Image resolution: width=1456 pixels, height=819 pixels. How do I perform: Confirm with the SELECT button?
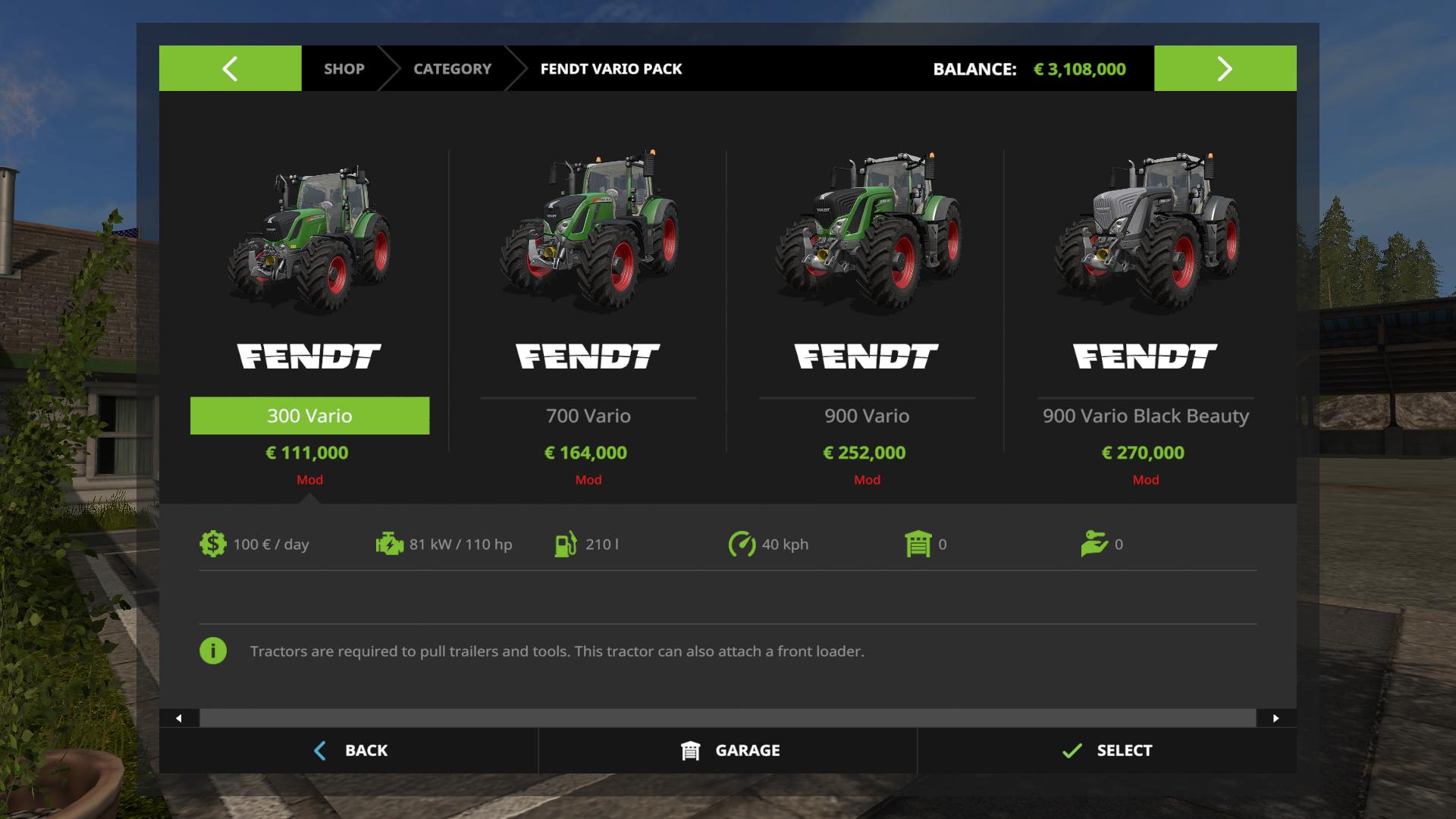(1107, 751)
